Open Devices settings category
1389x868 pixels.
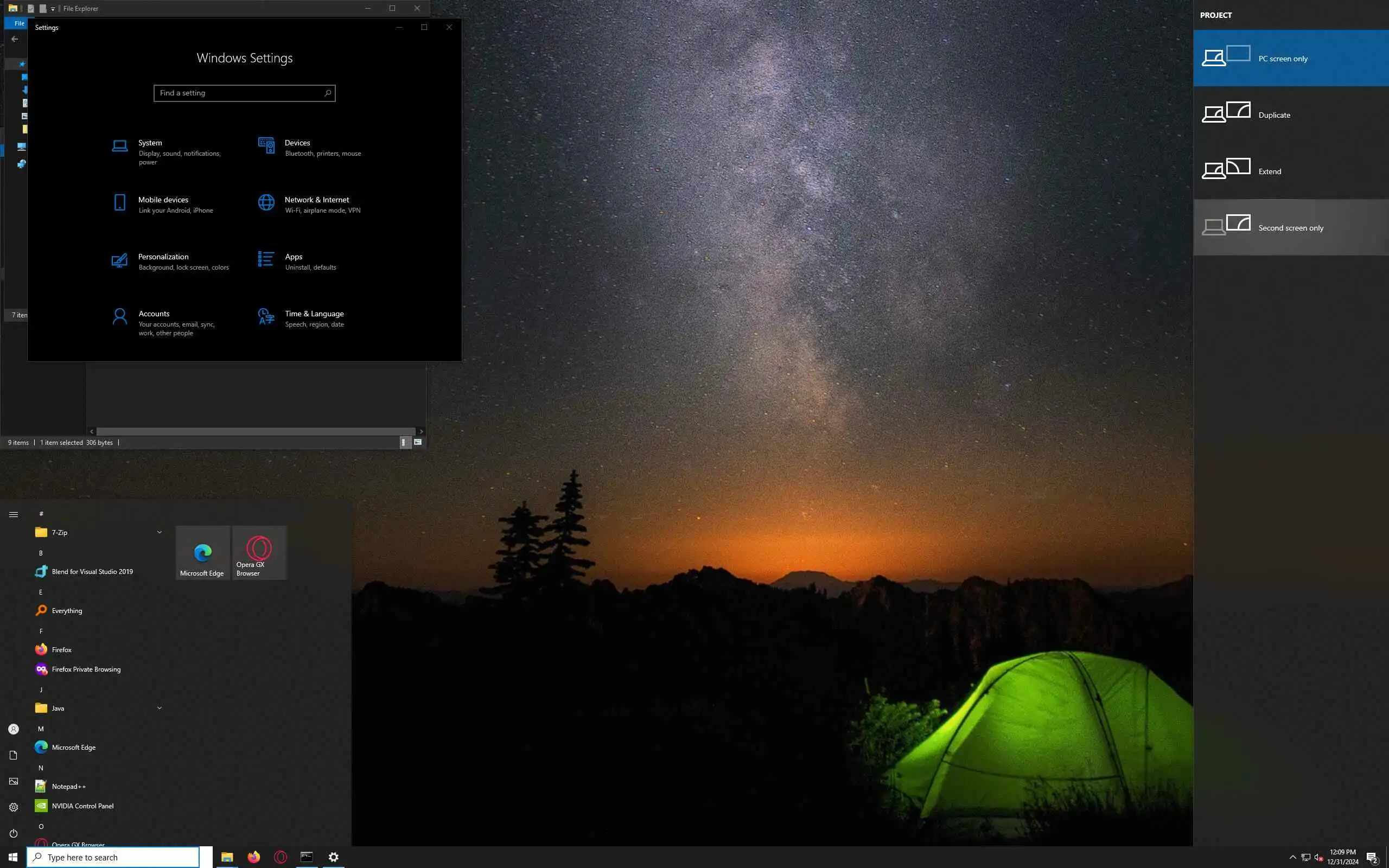tap(297, 143)
